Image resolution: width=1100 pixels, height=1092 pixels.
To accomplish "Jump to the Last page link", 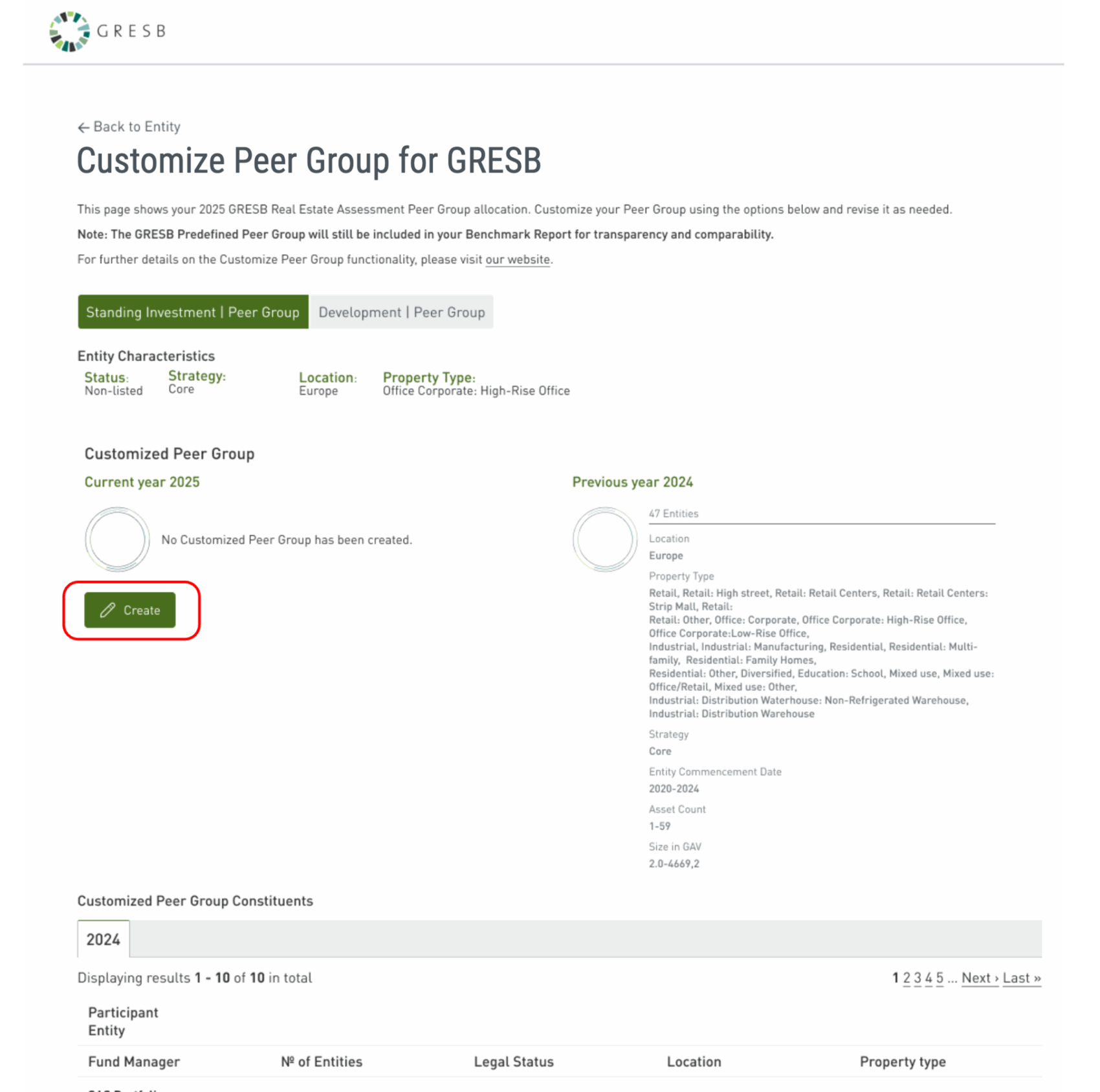I will pyautogui.click(x=1022, y=977).
